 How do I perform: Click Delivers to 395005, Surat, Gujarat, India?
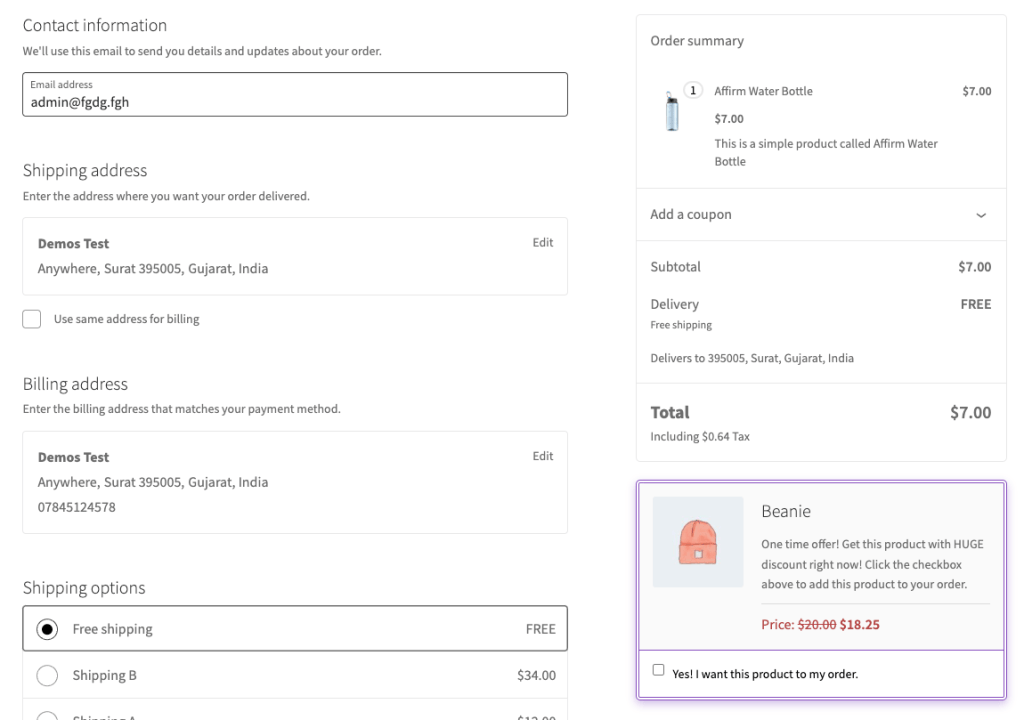(x=752, y=358)
